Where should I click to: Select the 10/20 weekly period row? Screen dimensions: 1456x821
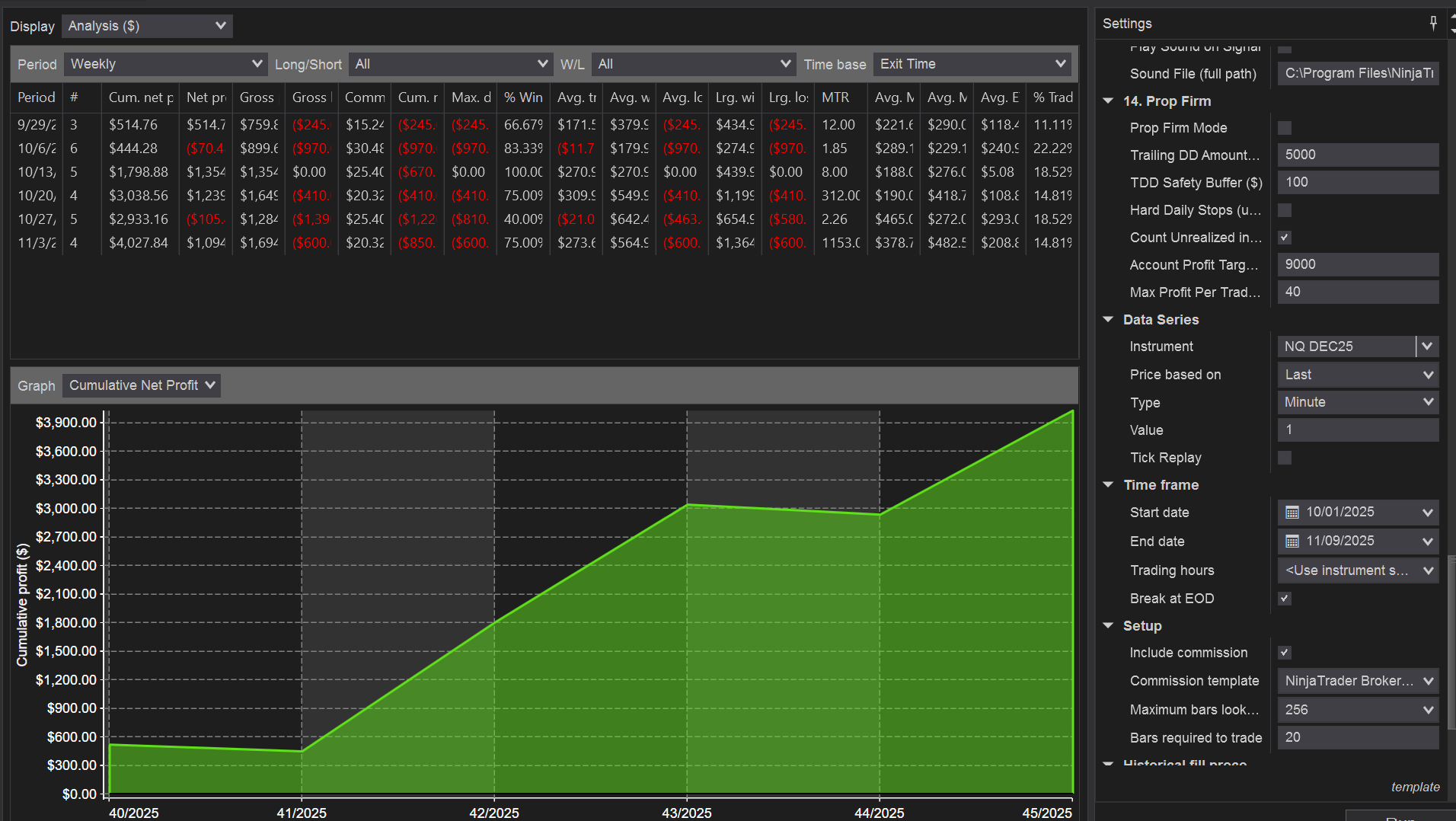[x=37, y=196]
